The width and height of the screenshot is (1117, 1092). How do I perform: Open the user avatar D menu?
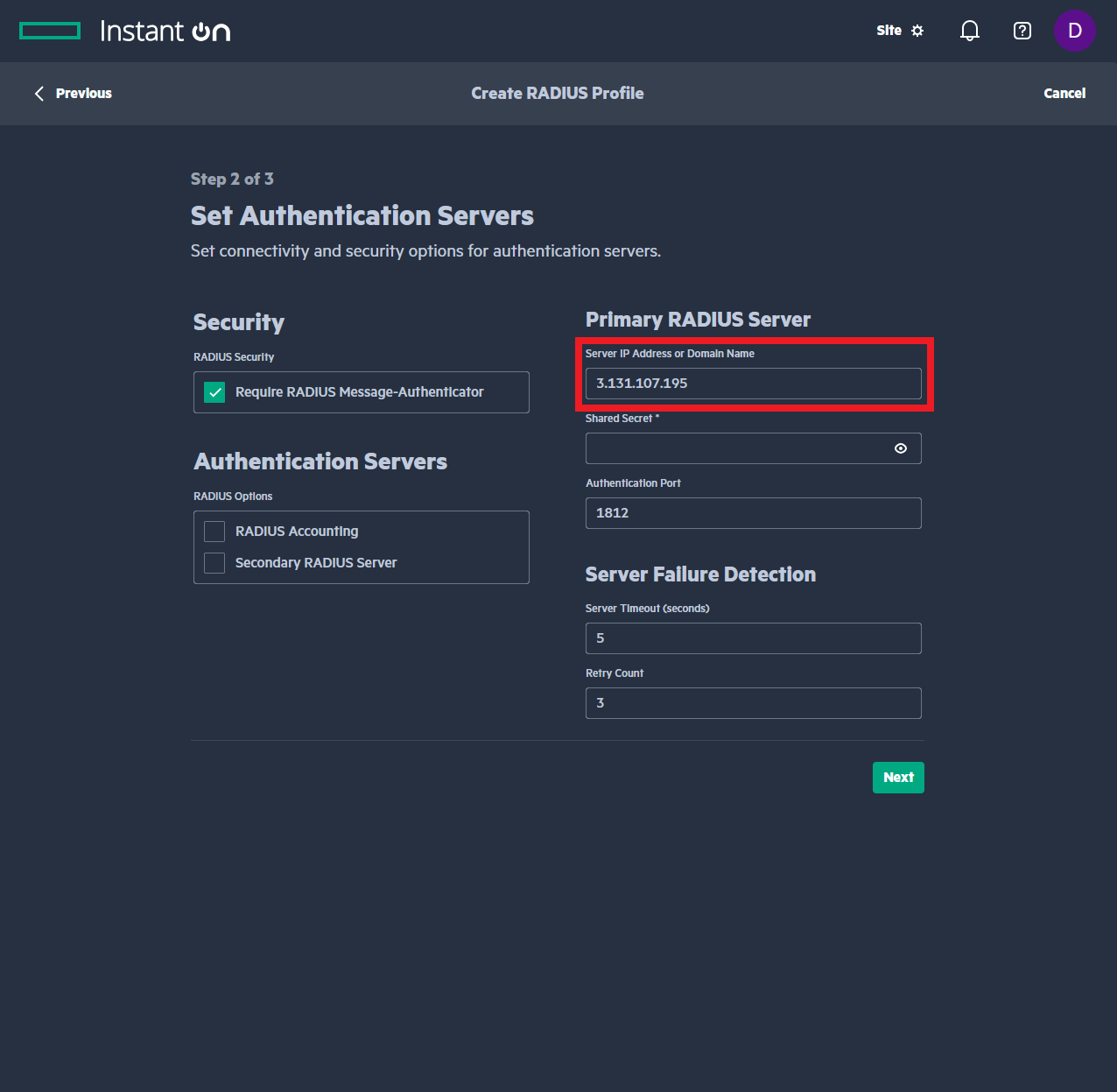click(1075, 31)
